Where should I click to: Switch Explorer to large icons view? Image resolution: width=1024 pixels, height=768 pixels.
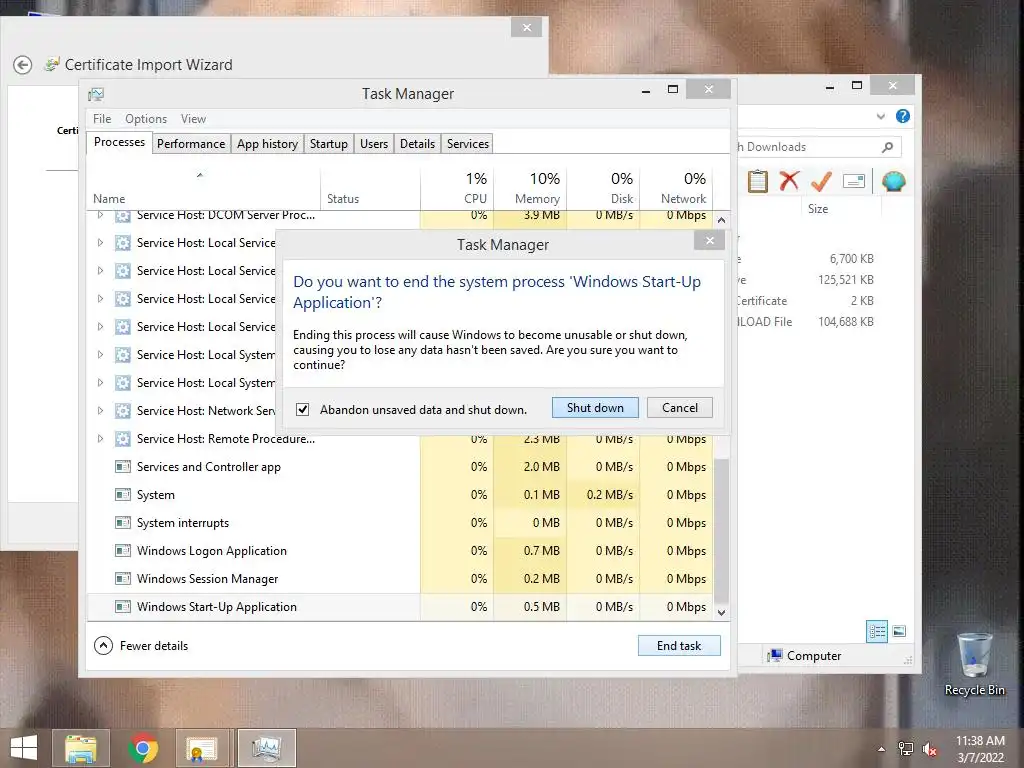point(899,631)
